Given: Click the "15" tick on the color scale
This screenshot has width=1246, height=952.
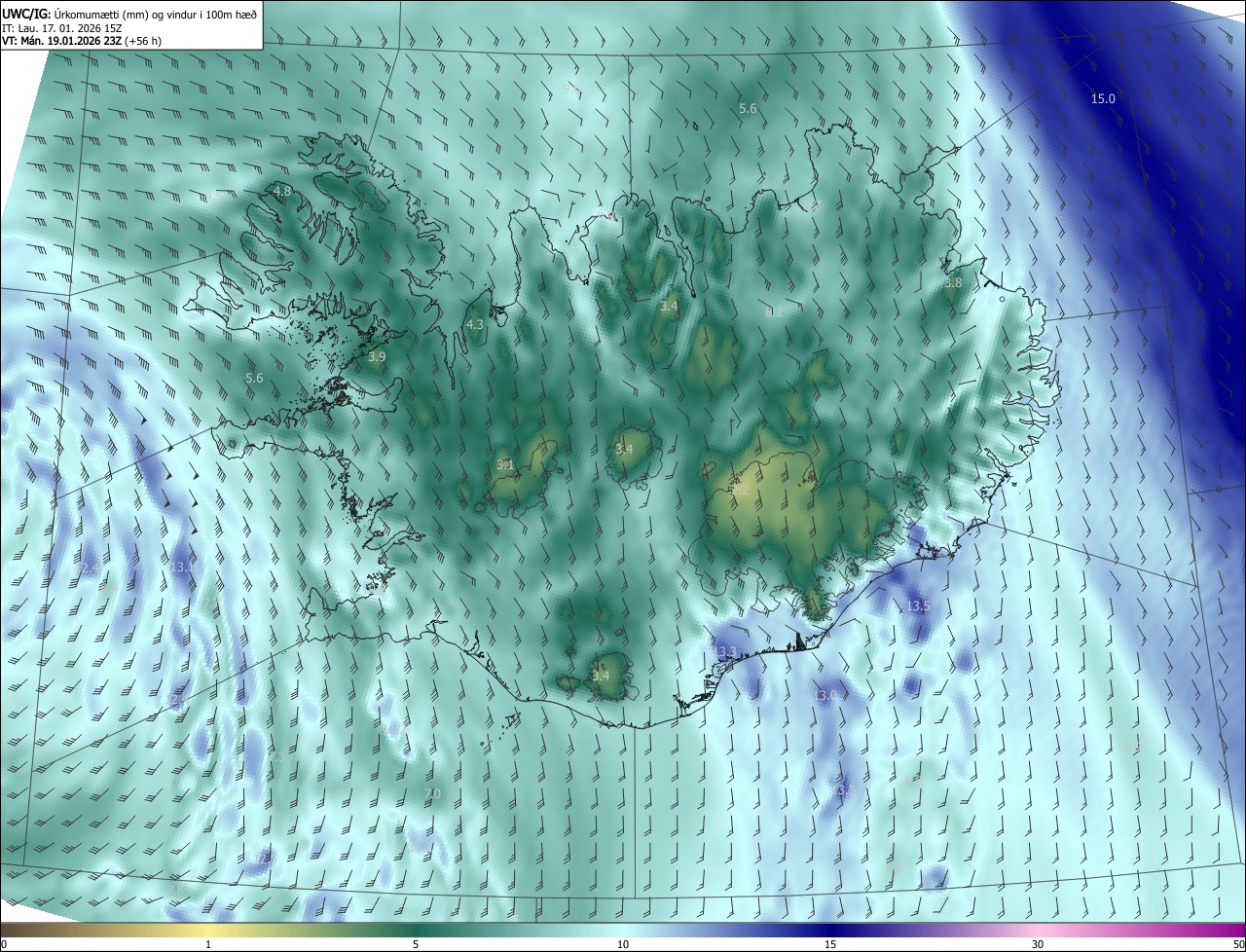Looking at the screenshot, I should coord(830,944).
